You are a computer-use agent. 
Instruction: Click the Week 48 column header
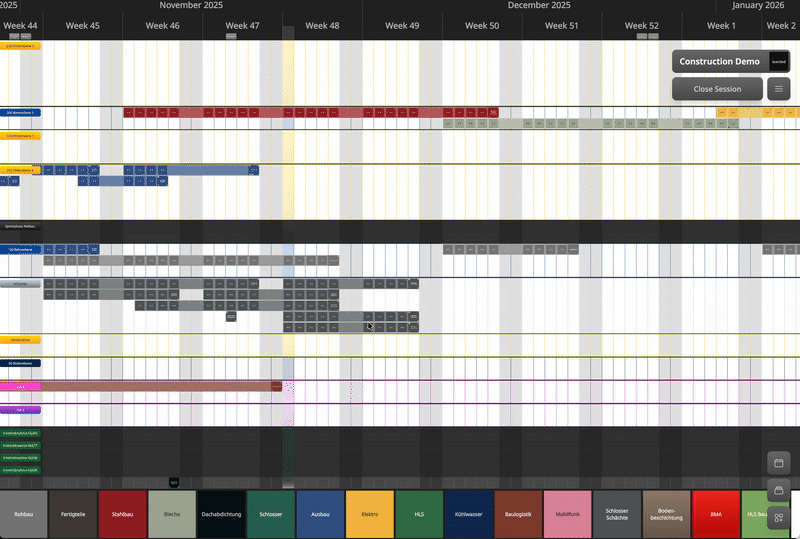point(322,25)
